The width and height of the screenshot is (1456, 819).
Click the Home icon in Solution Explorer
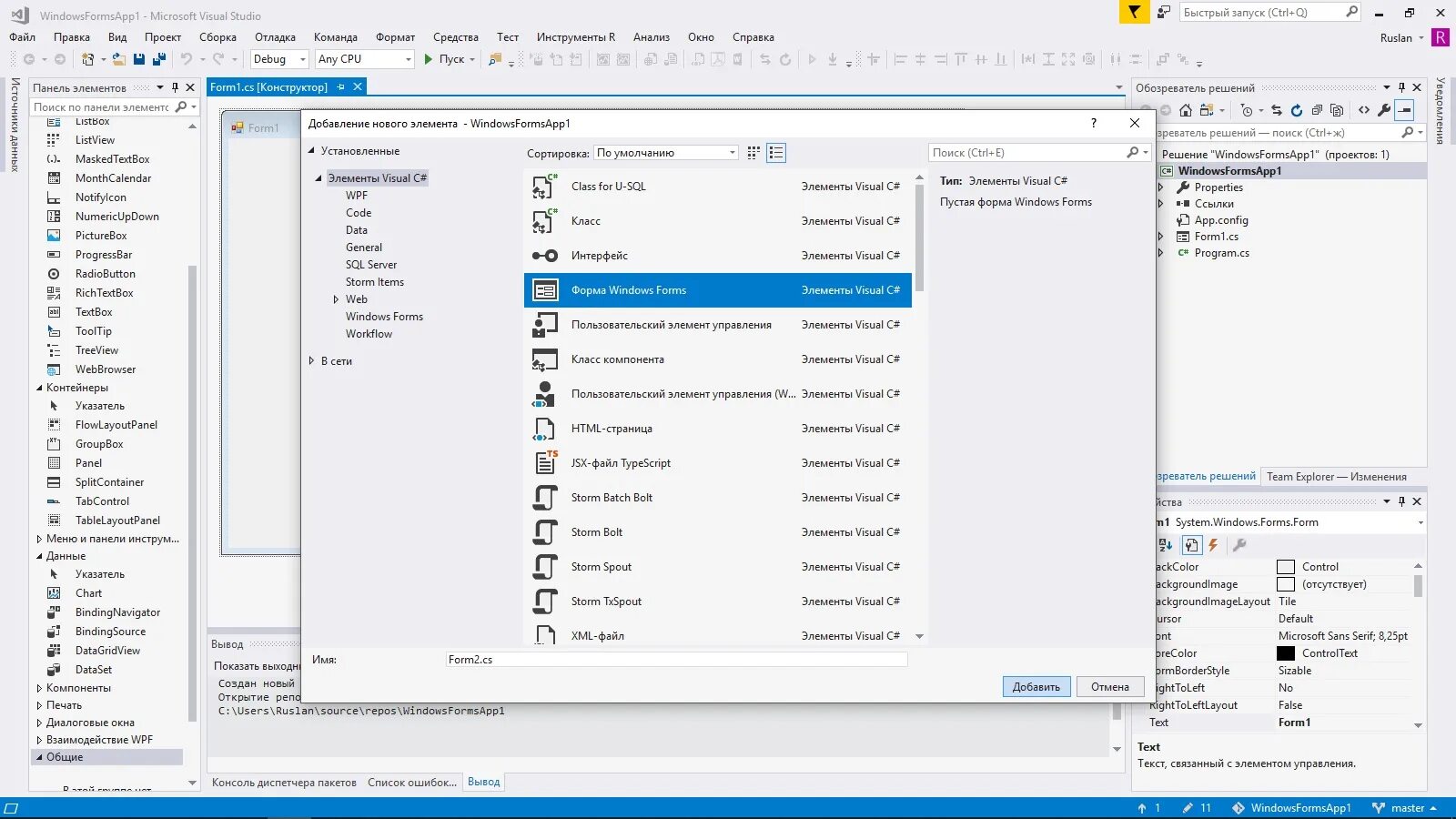(1186, 110)
